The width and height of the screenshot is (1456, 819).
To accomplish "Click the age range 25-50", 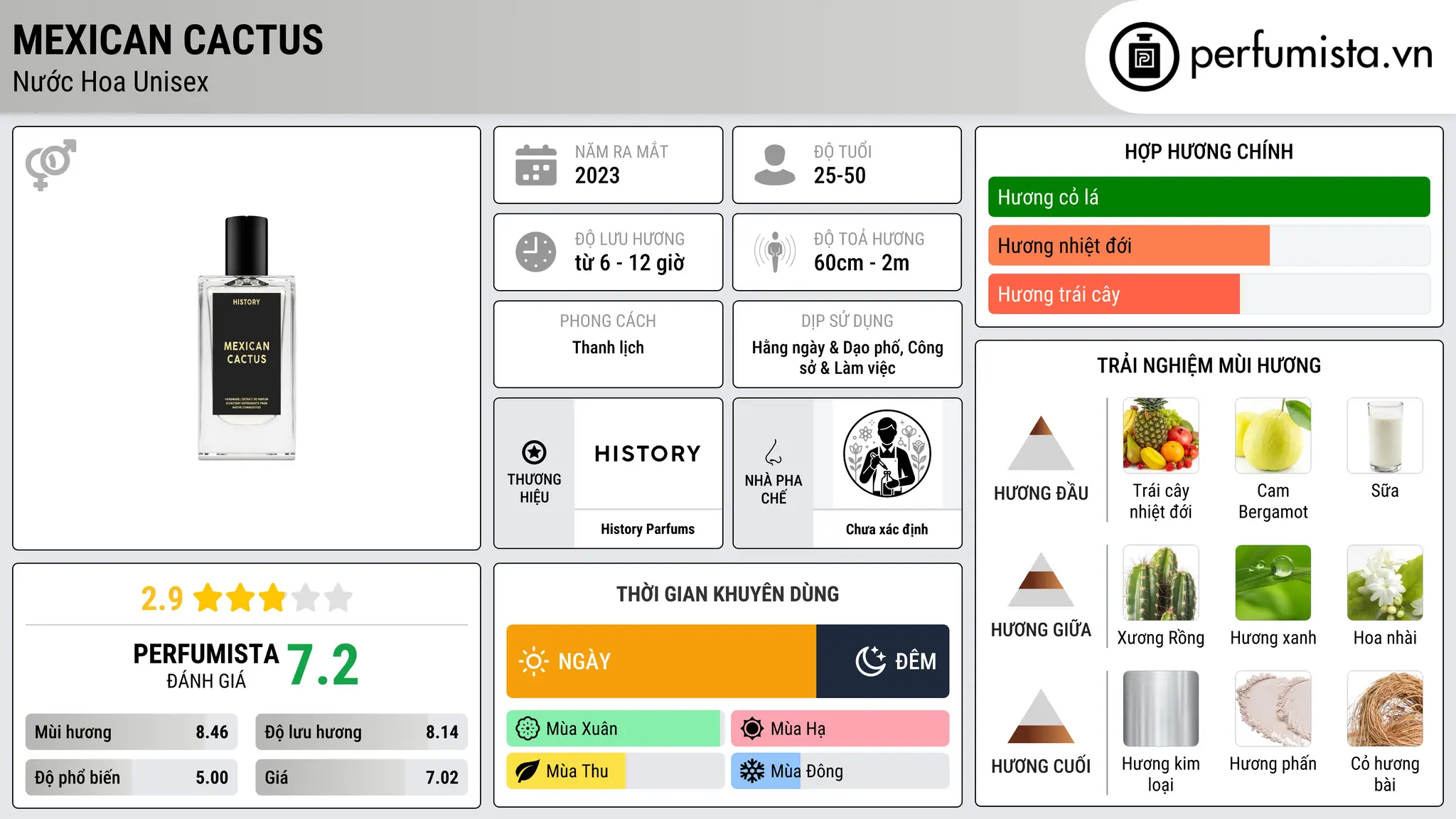I will 840,176.
